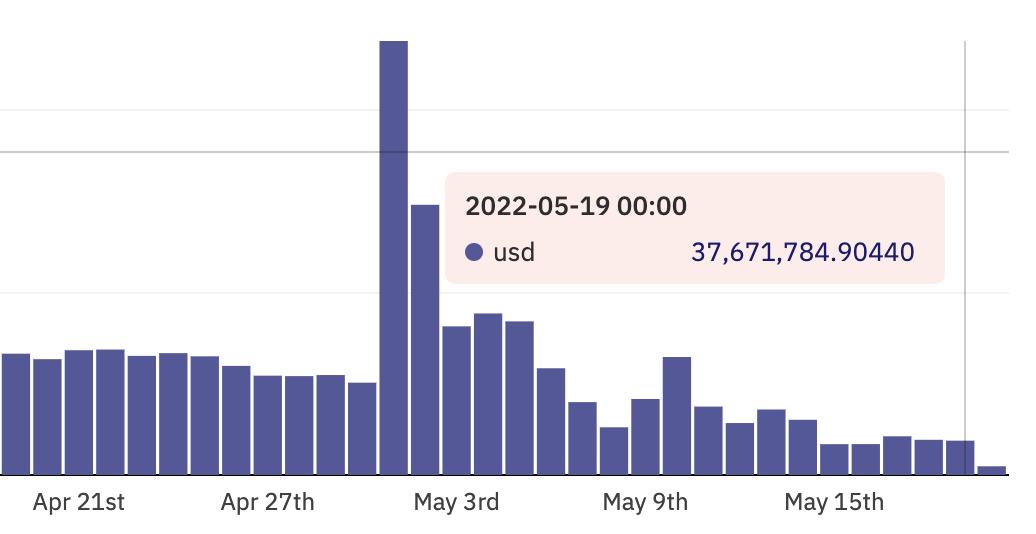Click the tiny last bar at far right

[991, 470]
